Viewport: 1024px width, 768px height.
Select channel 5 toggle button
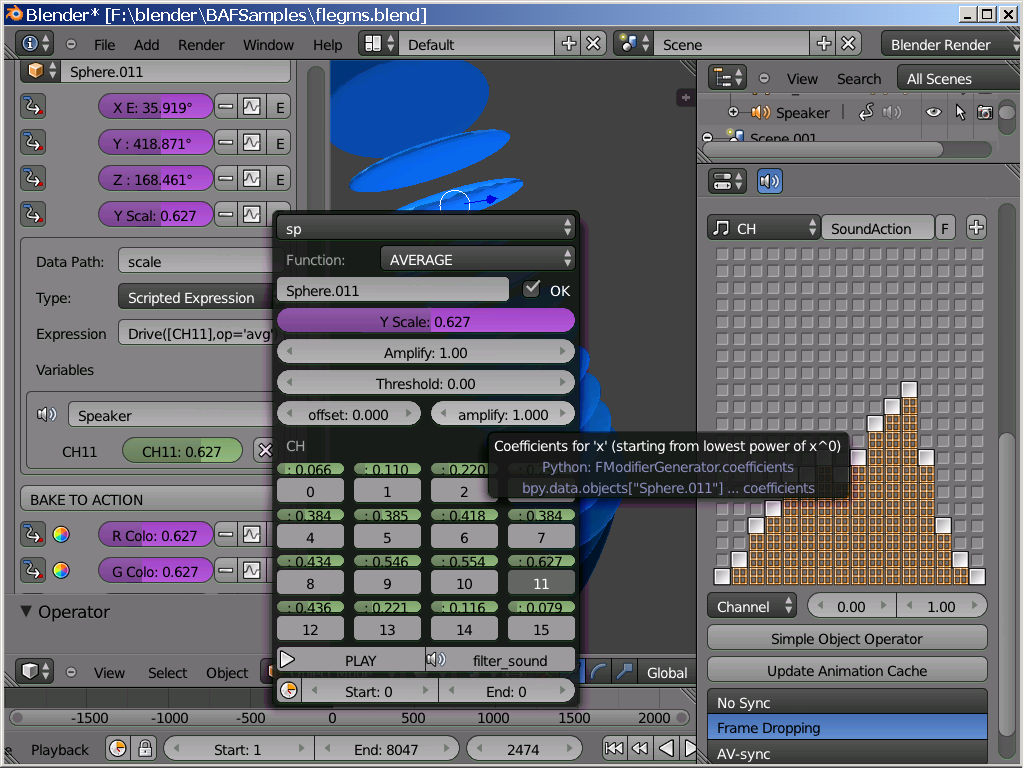[x=387, y=537]
